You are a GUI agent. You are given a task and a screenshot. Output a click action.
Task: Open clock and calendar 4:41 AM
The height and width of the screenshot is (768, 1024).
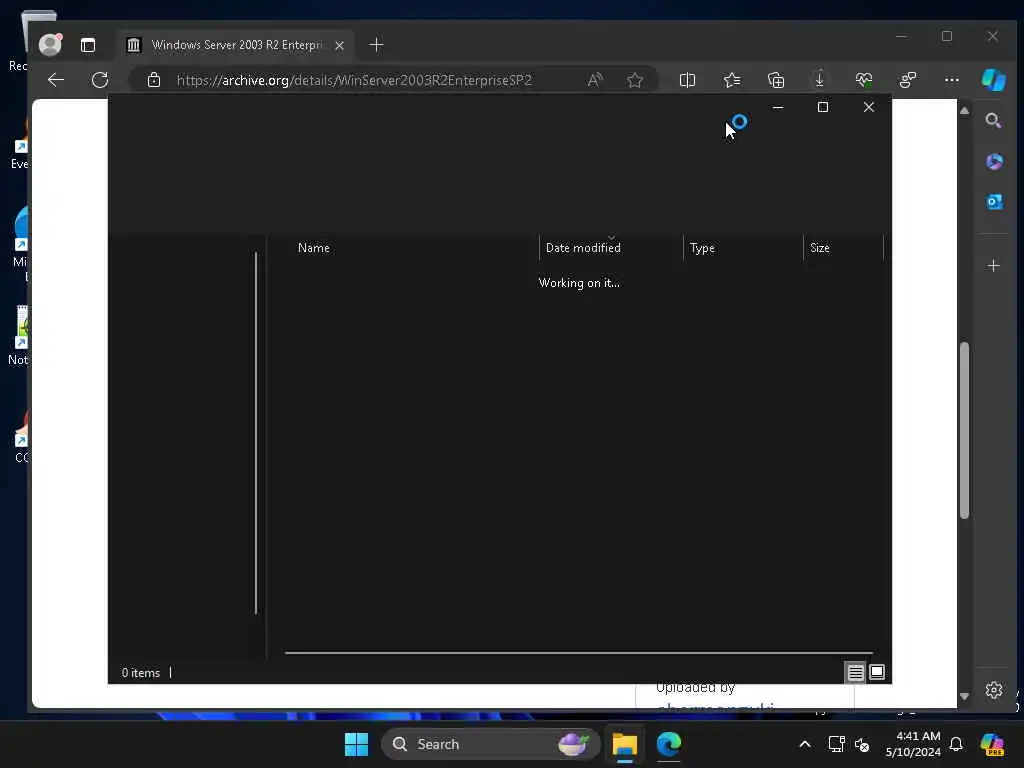913,744
